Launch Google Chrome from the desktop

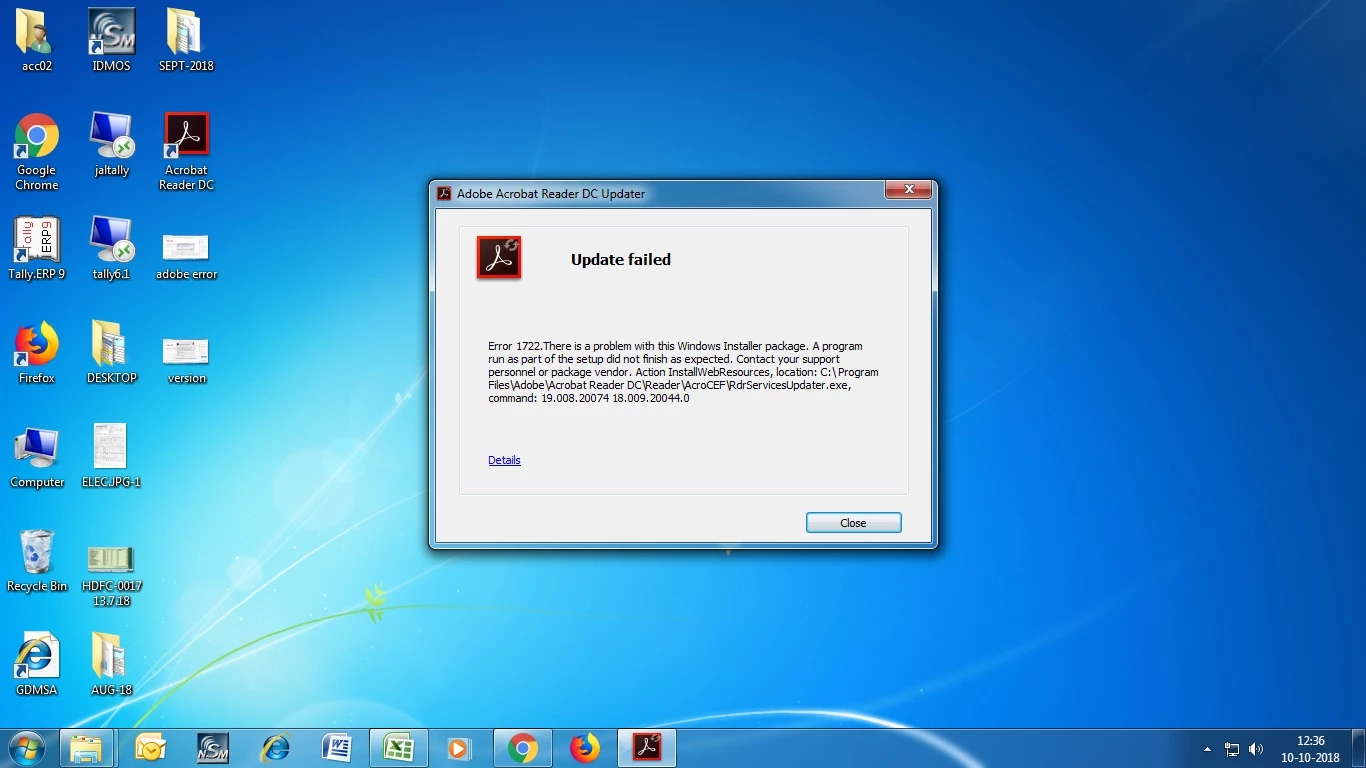point(37,152)
